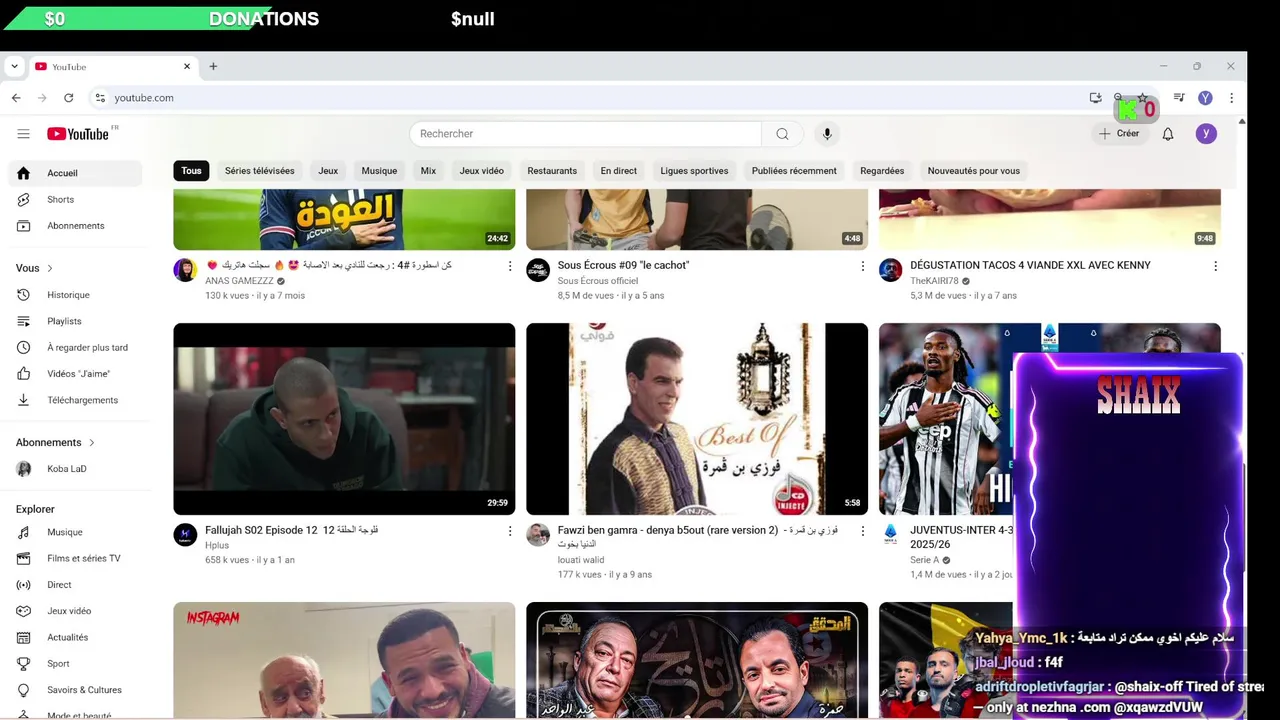Open Téléchargements in the sidebar
The width and height of the screenshot is (1280, 720).
76,400
